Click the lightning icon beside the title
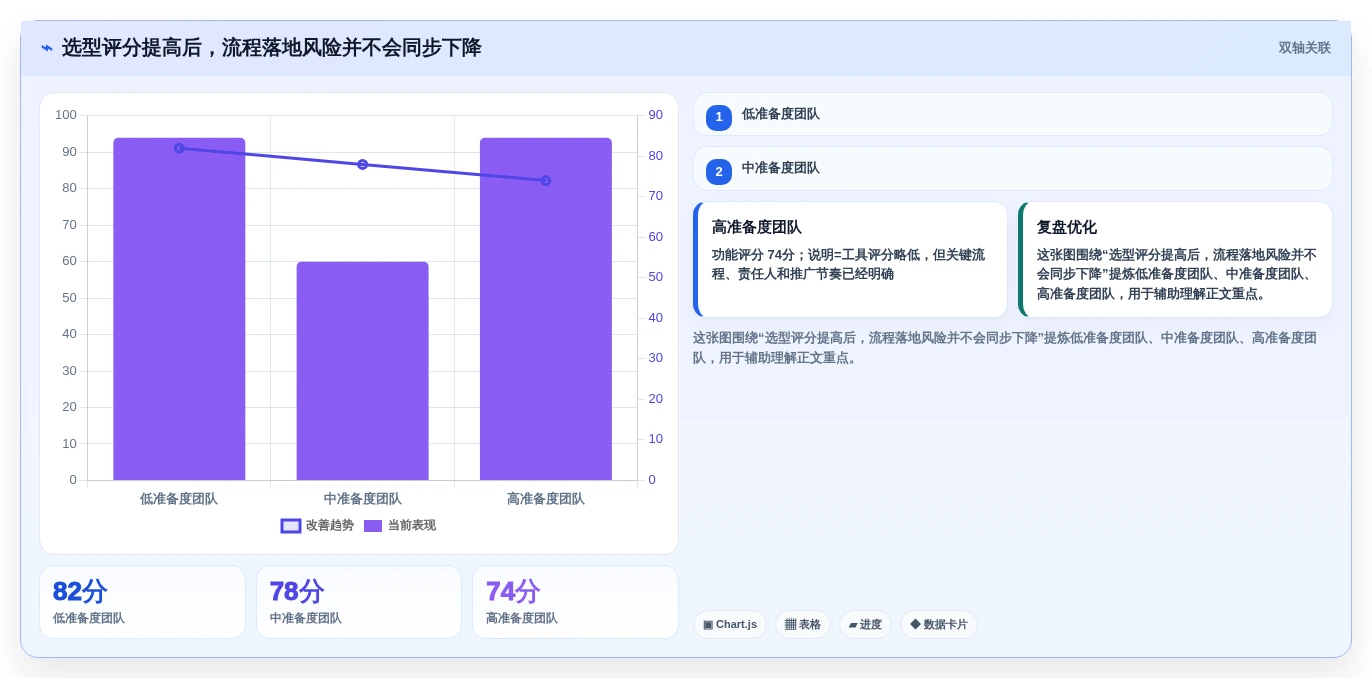1372x678 pixels. click(x=47, y=48)
